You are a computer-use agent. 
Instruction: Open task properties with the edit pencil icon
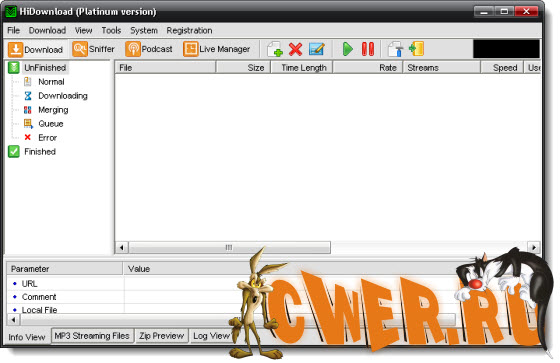pyautogui.click(x=317, y=49)
